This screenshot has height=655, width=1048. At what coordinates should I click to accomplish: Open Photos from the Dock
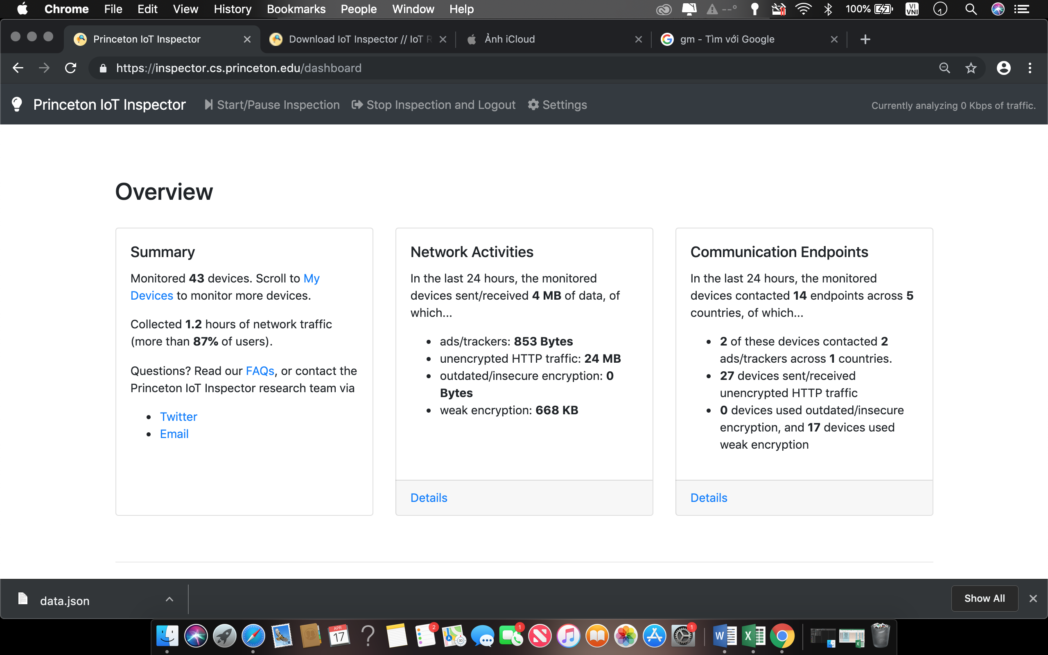click(626, 636)
